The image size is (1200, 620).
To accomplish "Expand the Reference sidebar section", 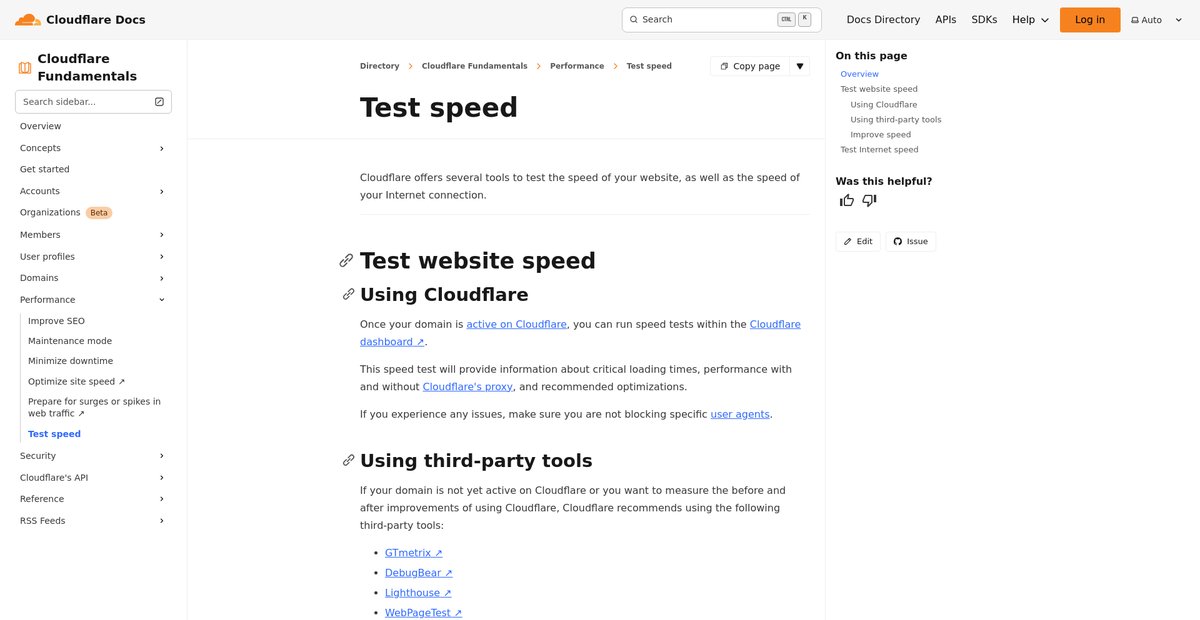I will click(162, 499).
